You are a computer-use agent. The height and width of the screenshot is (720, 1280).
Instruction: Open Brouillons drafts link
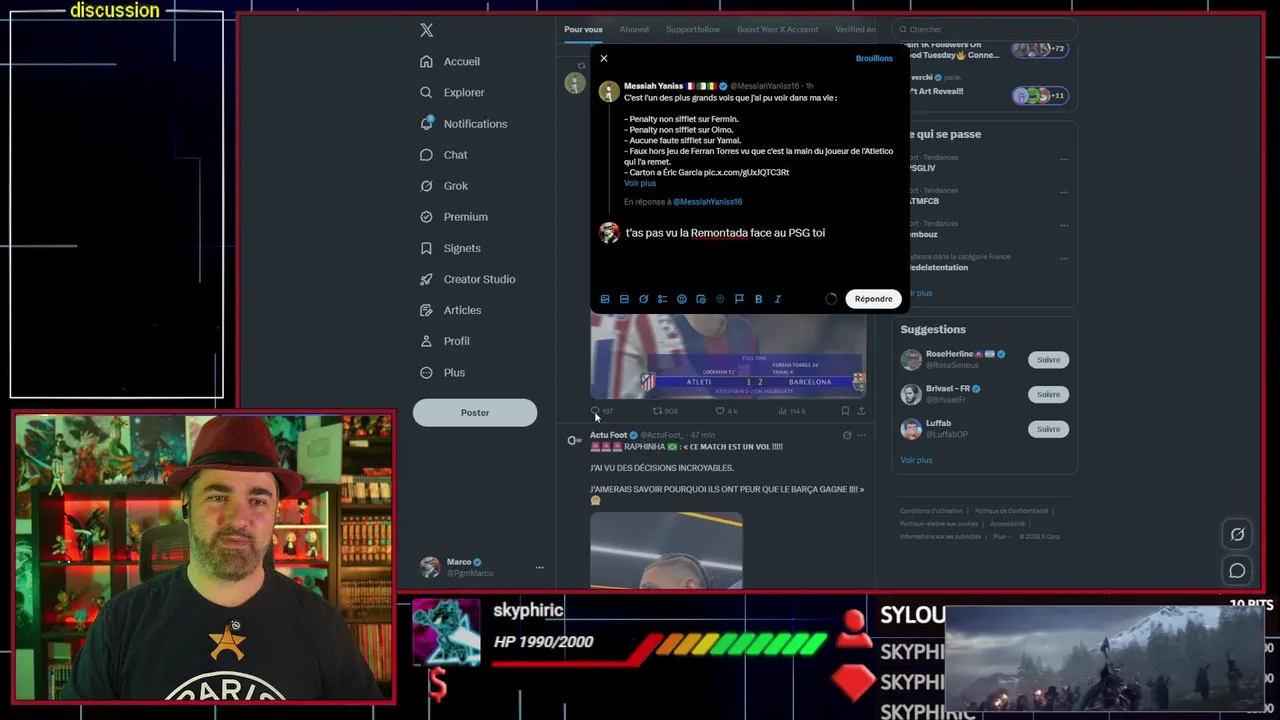click(x=874, y=58)
